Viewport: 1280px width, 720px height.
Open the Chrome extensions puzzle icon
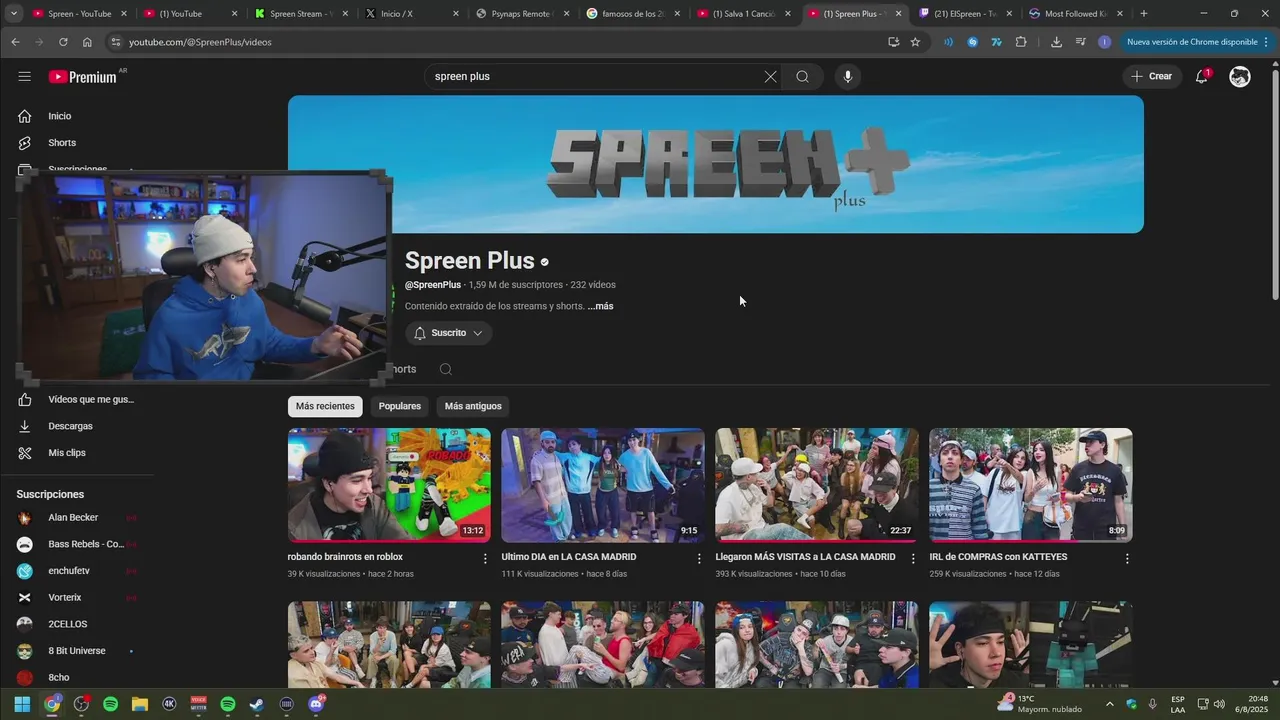(1021, 42)
